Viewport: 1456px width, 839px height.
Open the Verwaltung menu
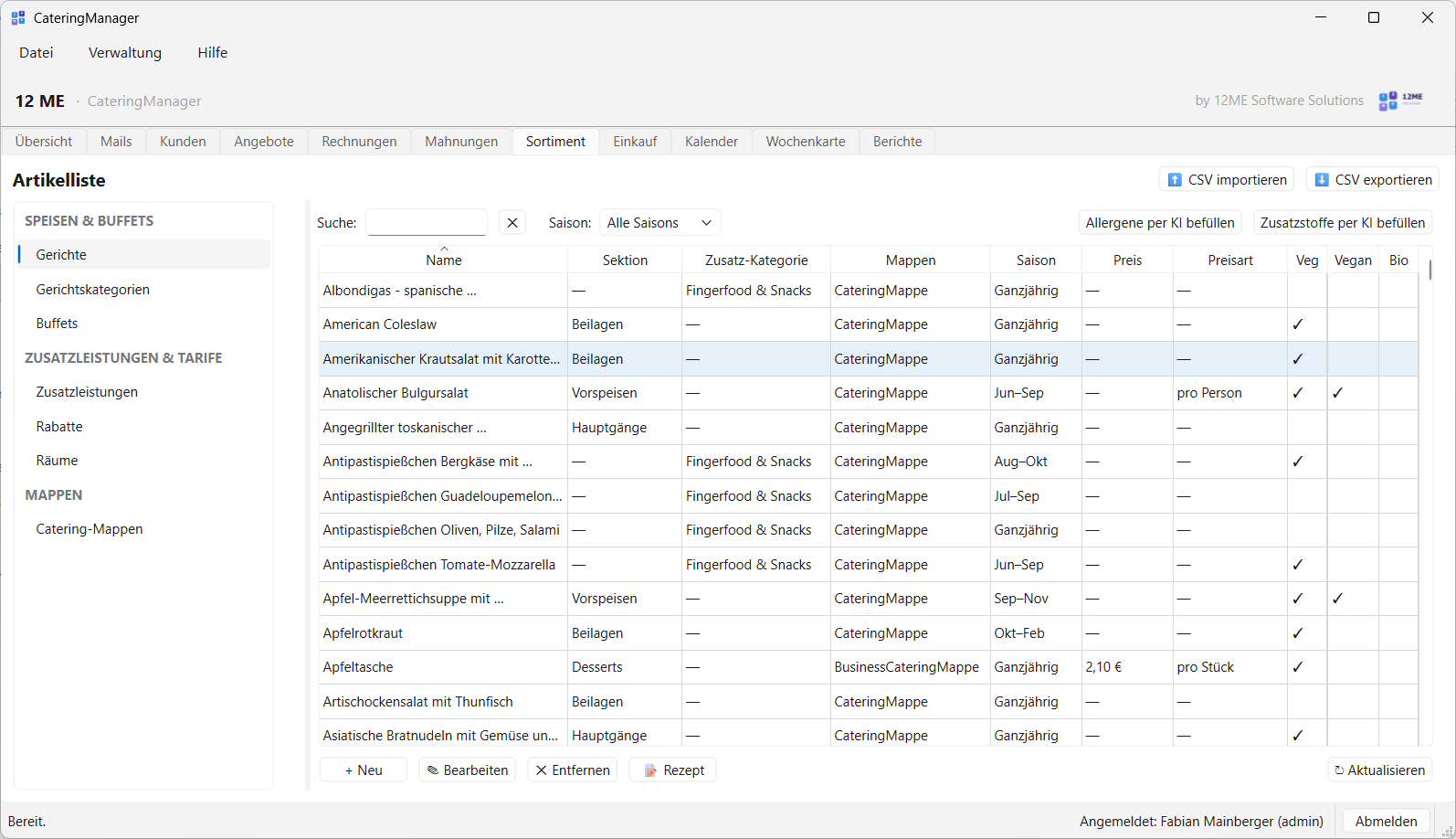tap(125, 53)
